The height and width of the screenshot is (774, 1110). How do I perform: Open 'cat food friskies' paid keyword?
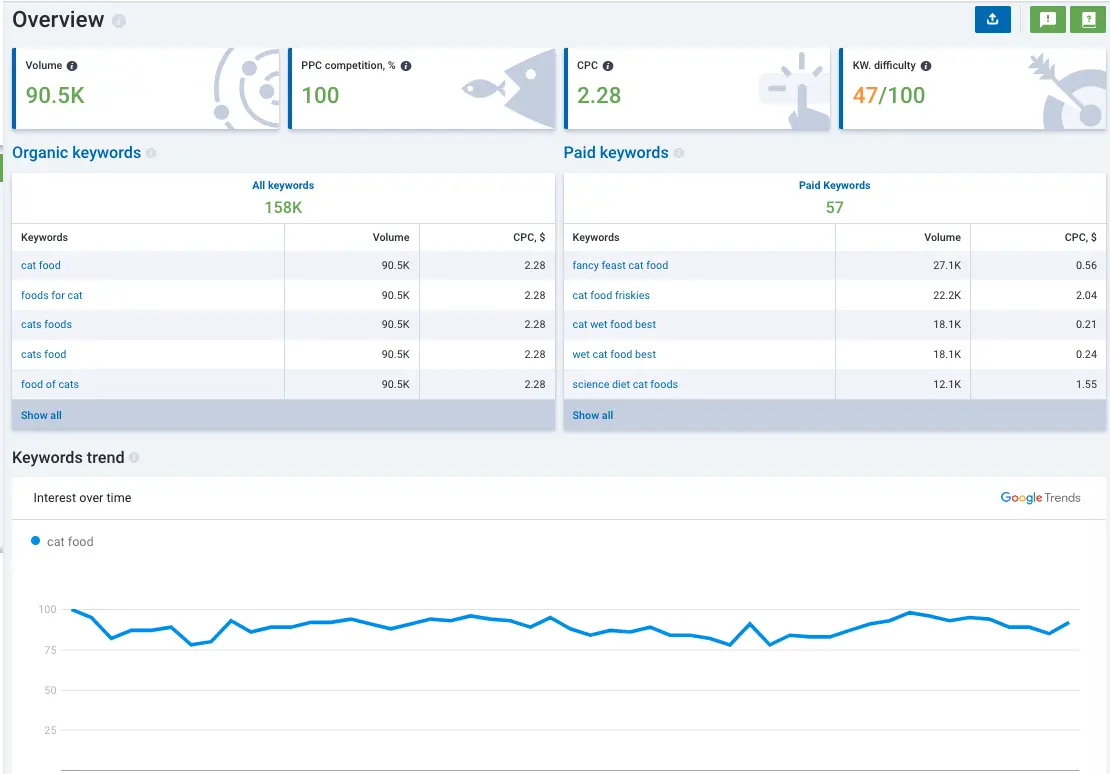click(x=611, y=295)
